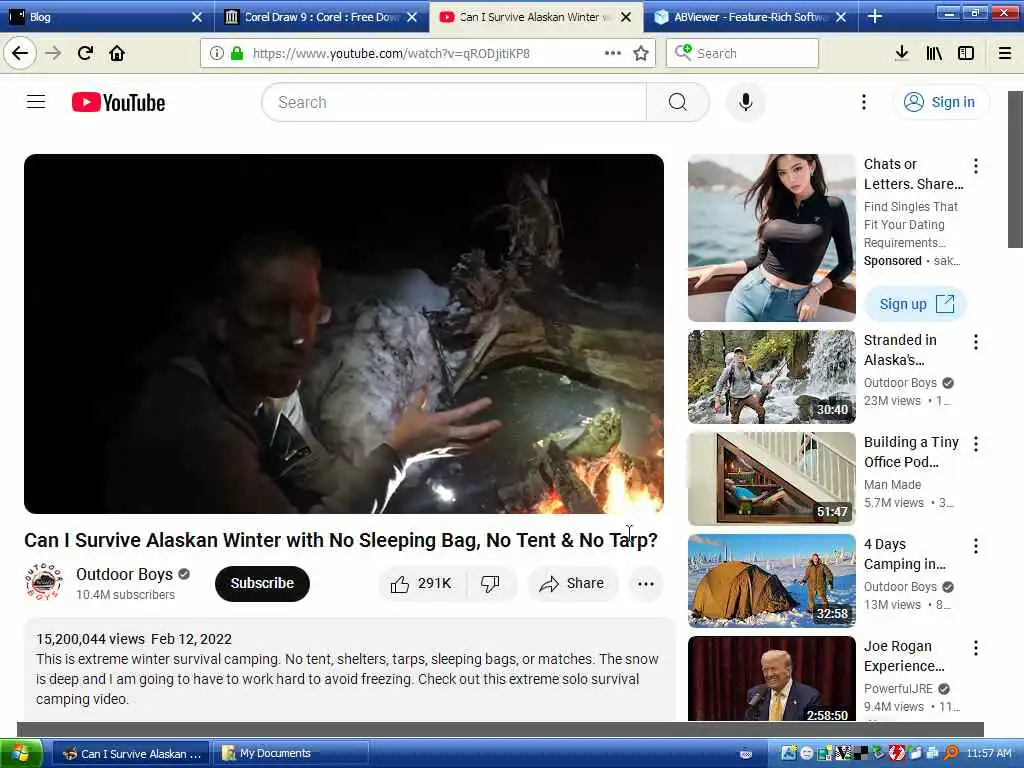The image size is (1024, 768).
Task: Share the video with the Share button
Action: (x=571, y=583)
